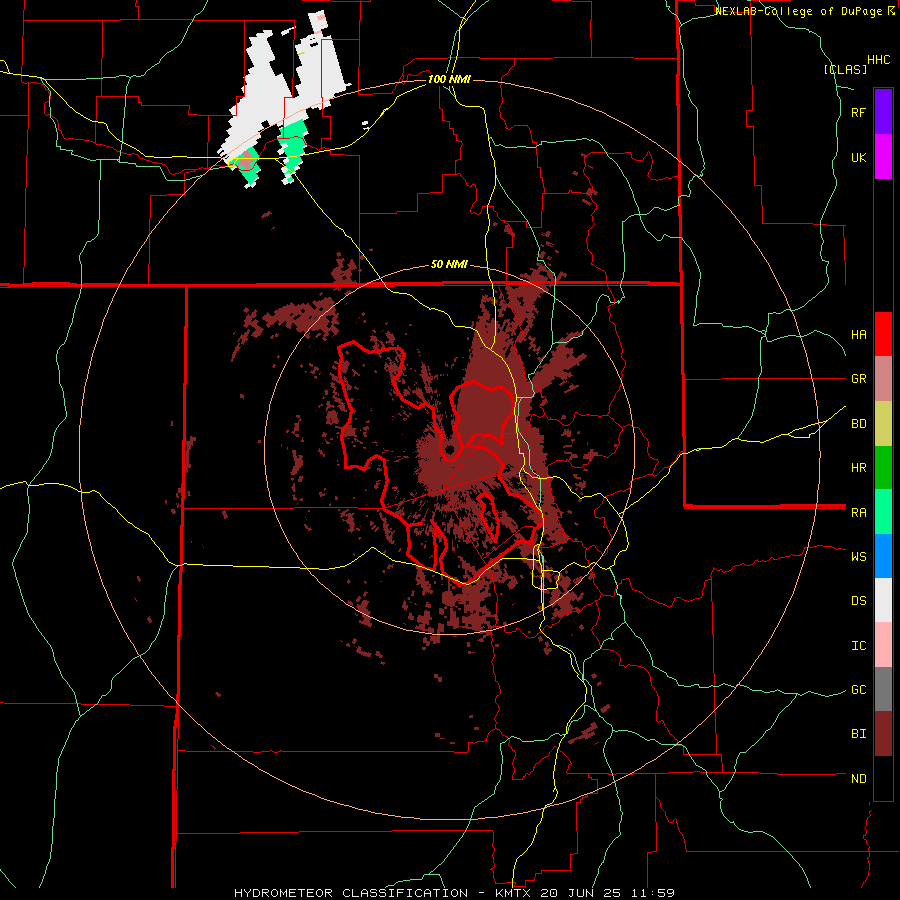
Task: Click the ND legend label
Action: tap(858, 779)
